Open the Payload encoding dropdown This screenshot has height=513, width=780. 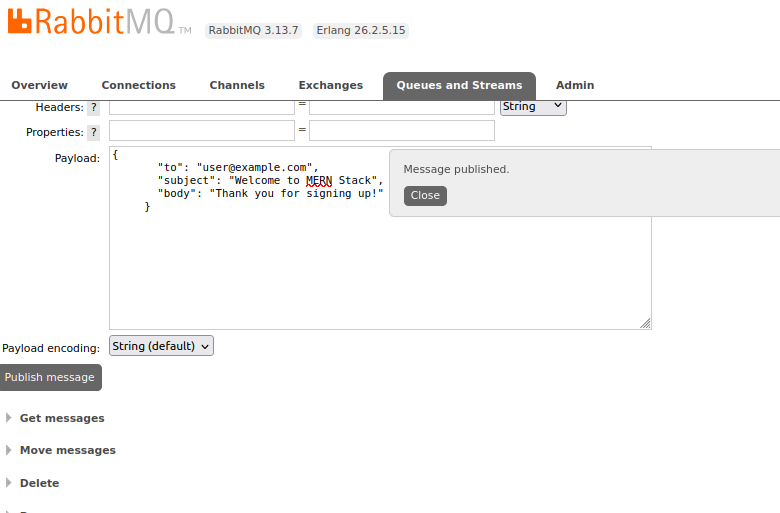click(x=161, y=346)
